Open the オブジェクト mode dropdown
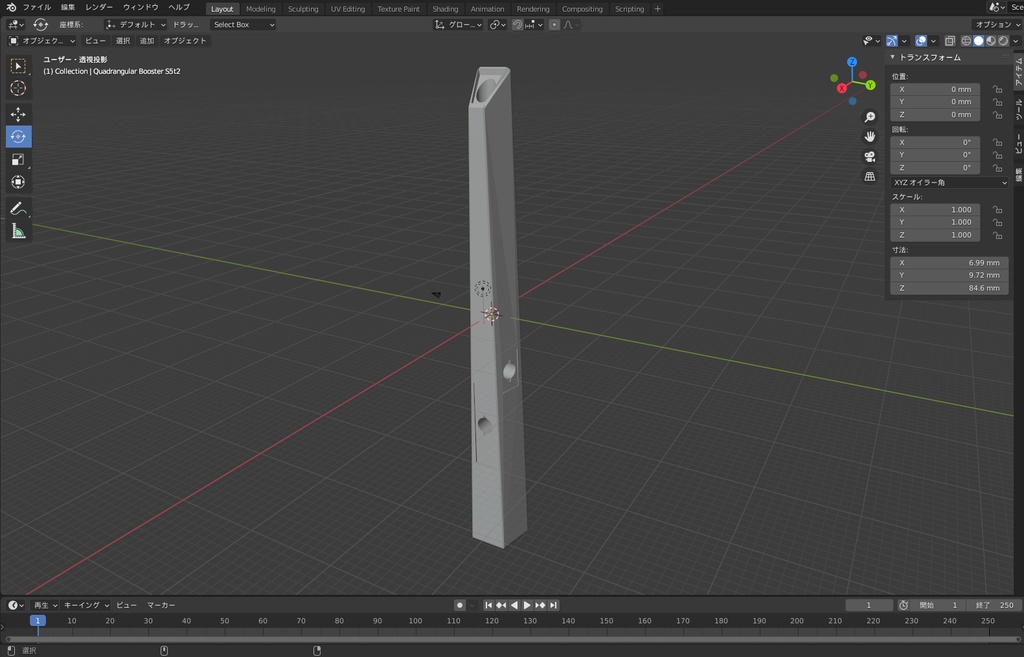The image size is (1024, 657). (42, 40)
